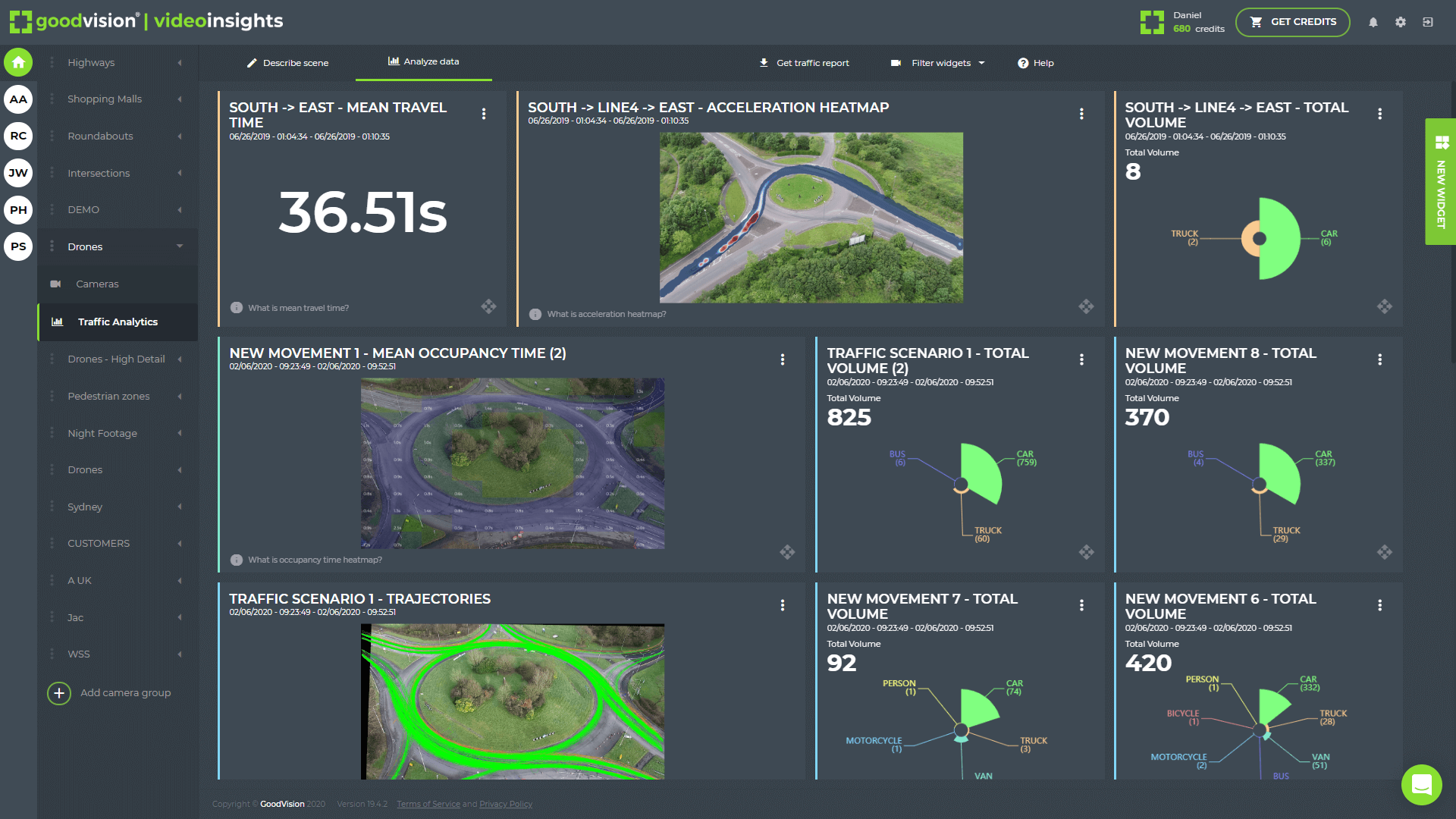Expand the Intersections group
This screenshot has width=1456, height=819.
(x=99, y=172)
